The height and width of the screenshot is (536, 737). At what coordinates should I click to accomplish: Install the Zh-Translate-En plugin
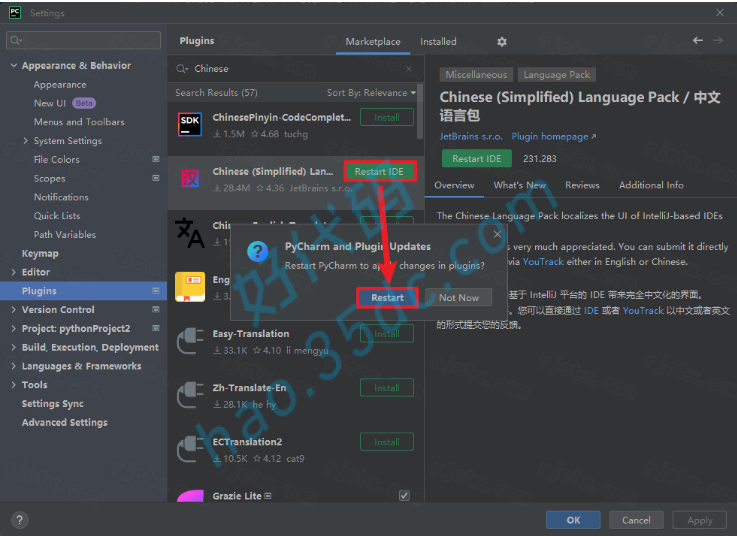pyautogui.click(x=387, y=388)
